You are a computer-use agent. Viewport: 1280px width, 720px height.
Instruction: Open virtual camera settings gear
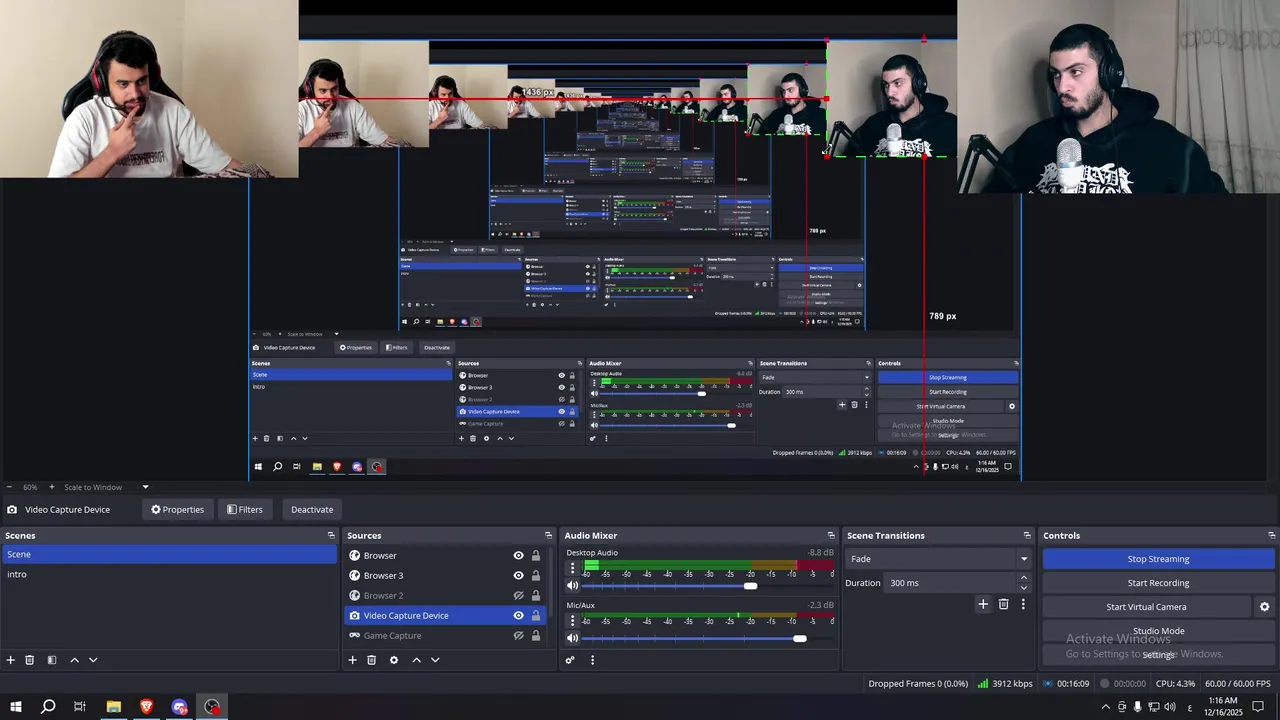(x=1264, y=607)
